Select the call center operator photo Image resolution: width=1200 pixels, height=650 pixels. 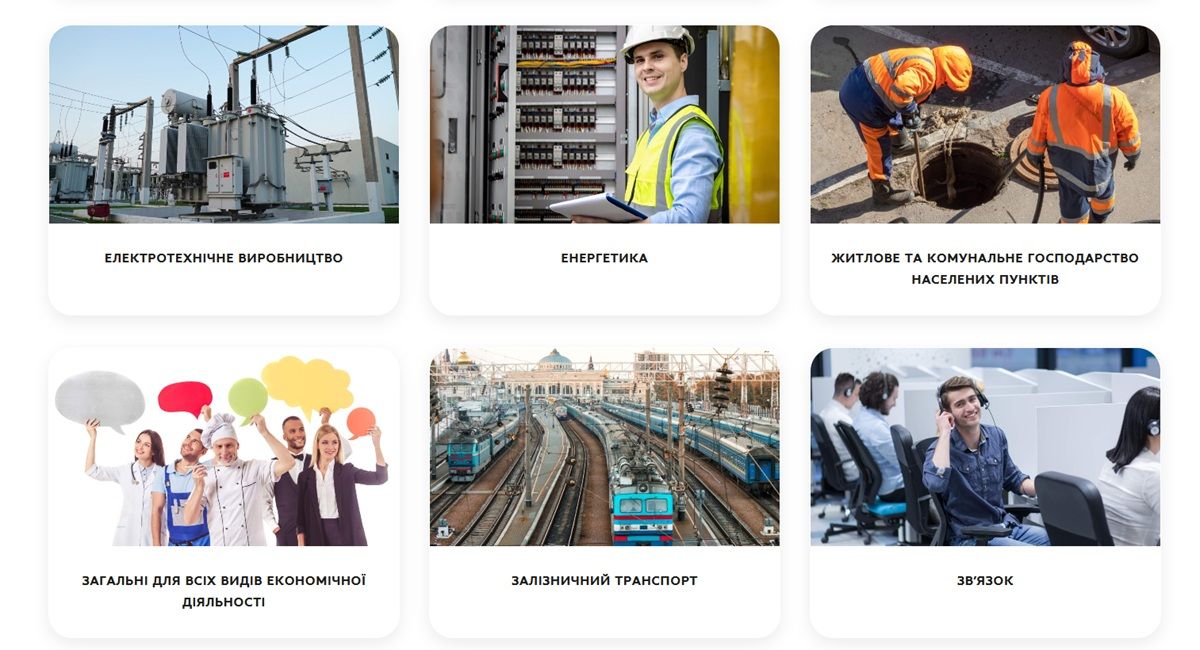tap(985, 447)
